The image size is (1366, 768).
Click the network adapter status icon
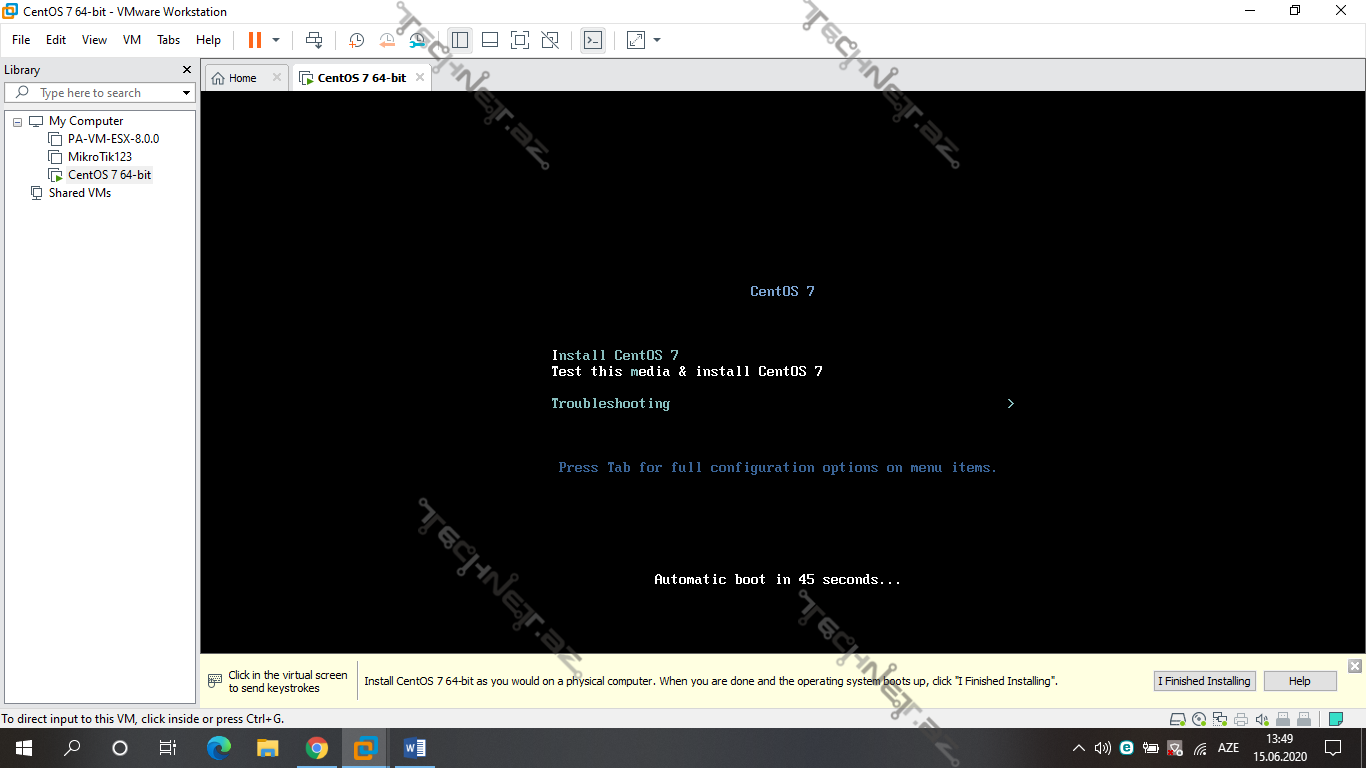(x=1220, y=719)
